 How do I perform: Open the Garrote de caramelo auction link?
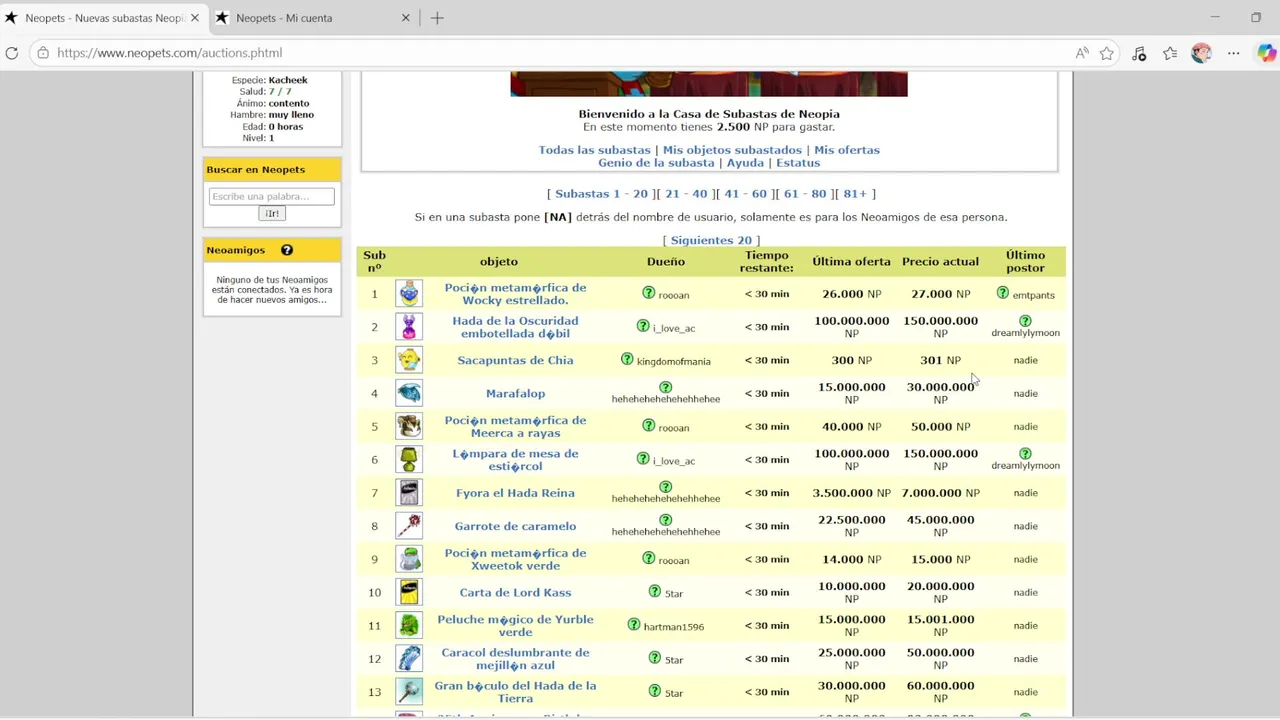[515, 526]
